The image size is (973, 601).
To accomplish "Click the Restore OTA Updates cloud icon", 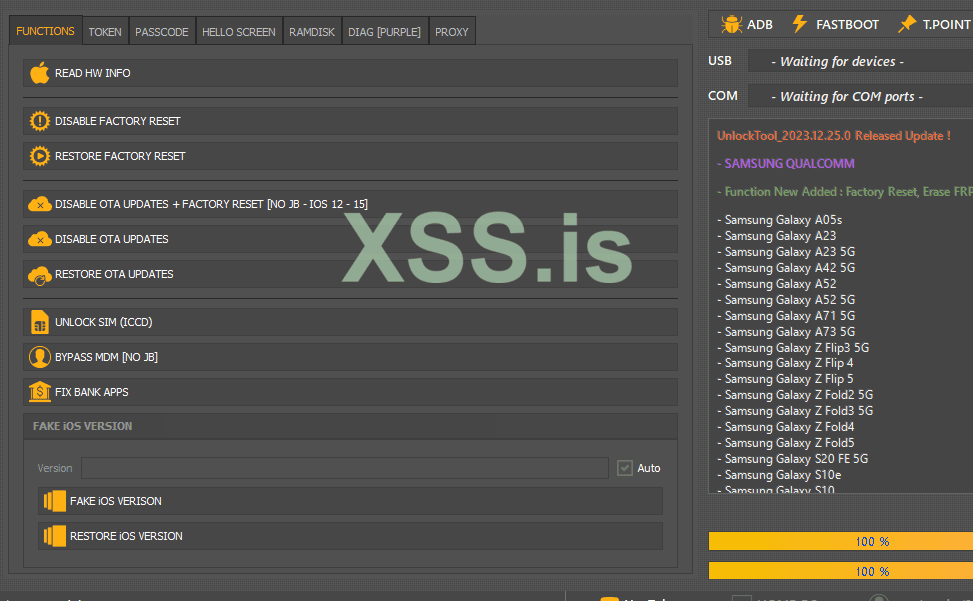I will pos(39,274).
